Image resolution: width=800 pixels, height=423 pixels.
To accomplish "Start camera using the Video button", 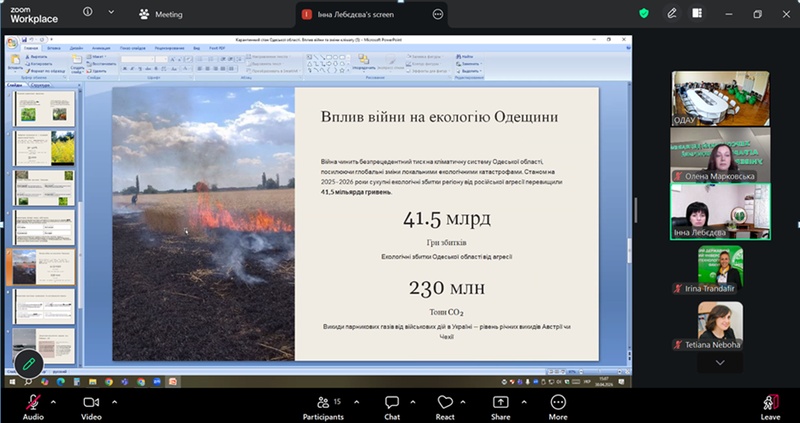I will click(91, 408).
